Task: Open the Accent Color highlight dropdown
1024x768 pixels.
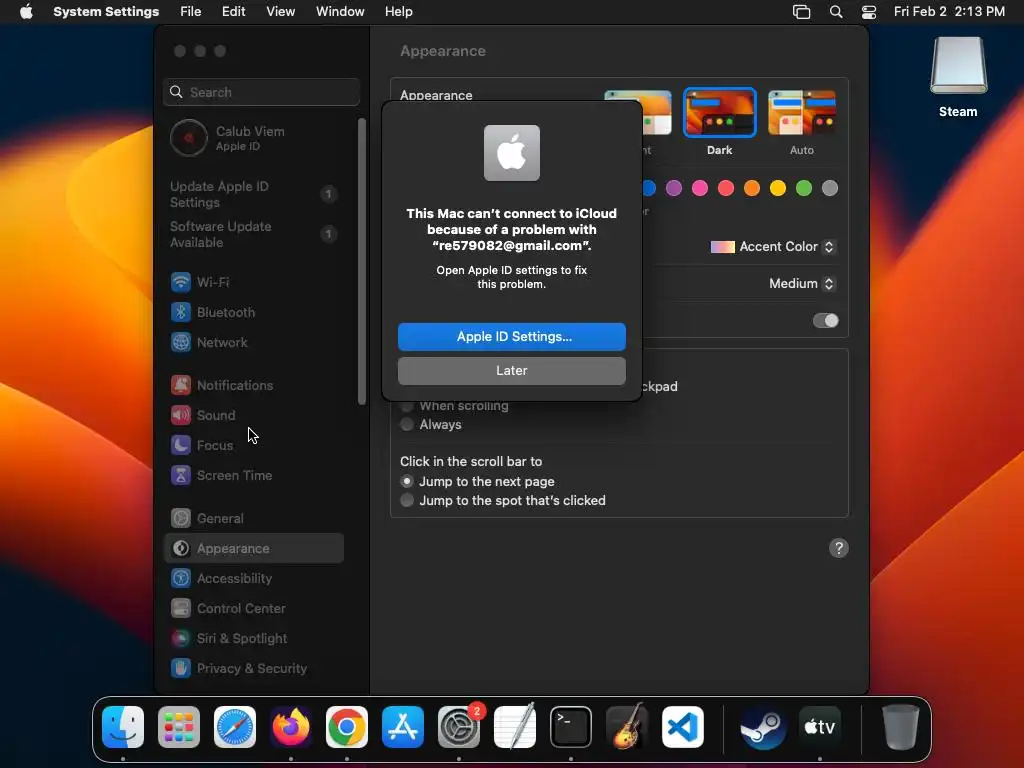Action: [773, 247]
